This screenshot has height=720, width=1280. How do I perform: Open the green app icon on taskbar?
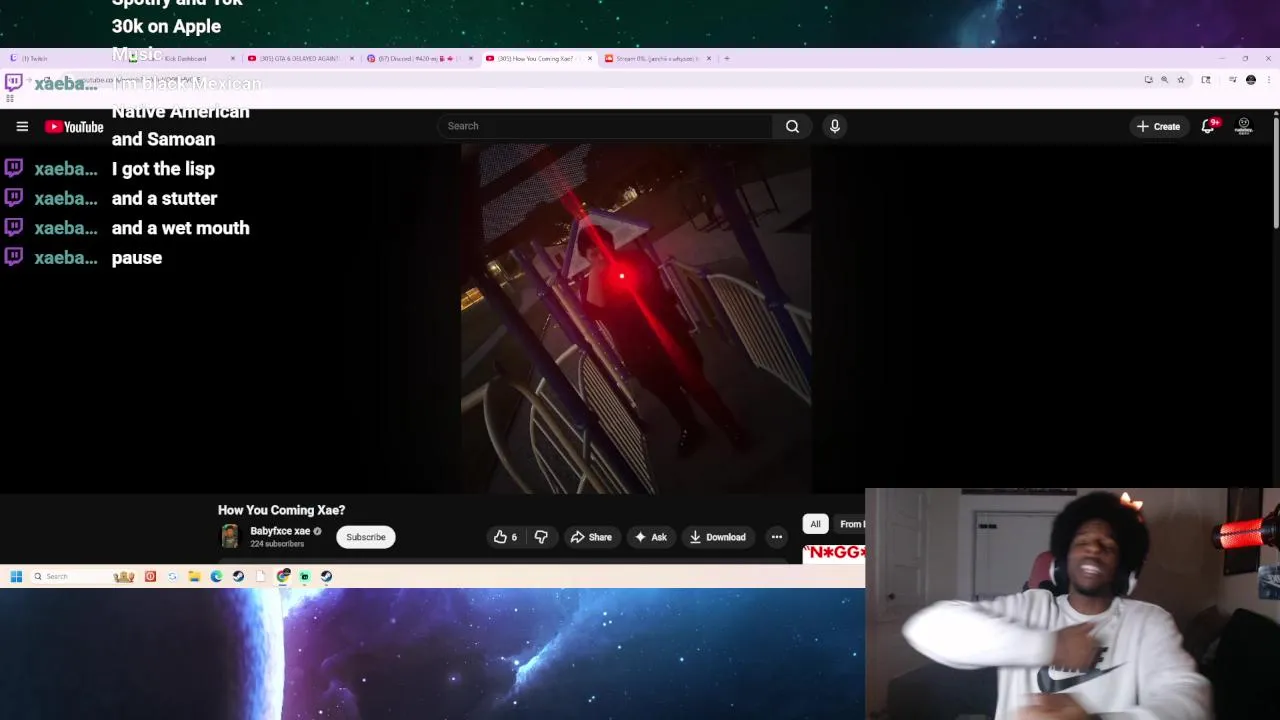(305, 576)
